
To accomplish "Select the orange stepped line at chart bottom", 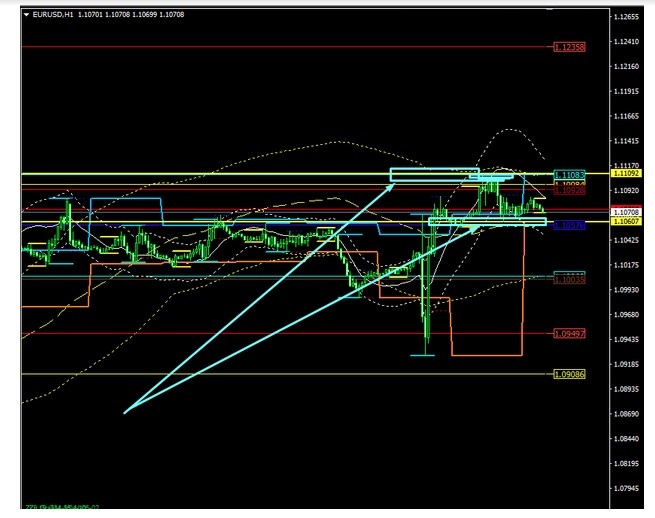I will [486, 355].
